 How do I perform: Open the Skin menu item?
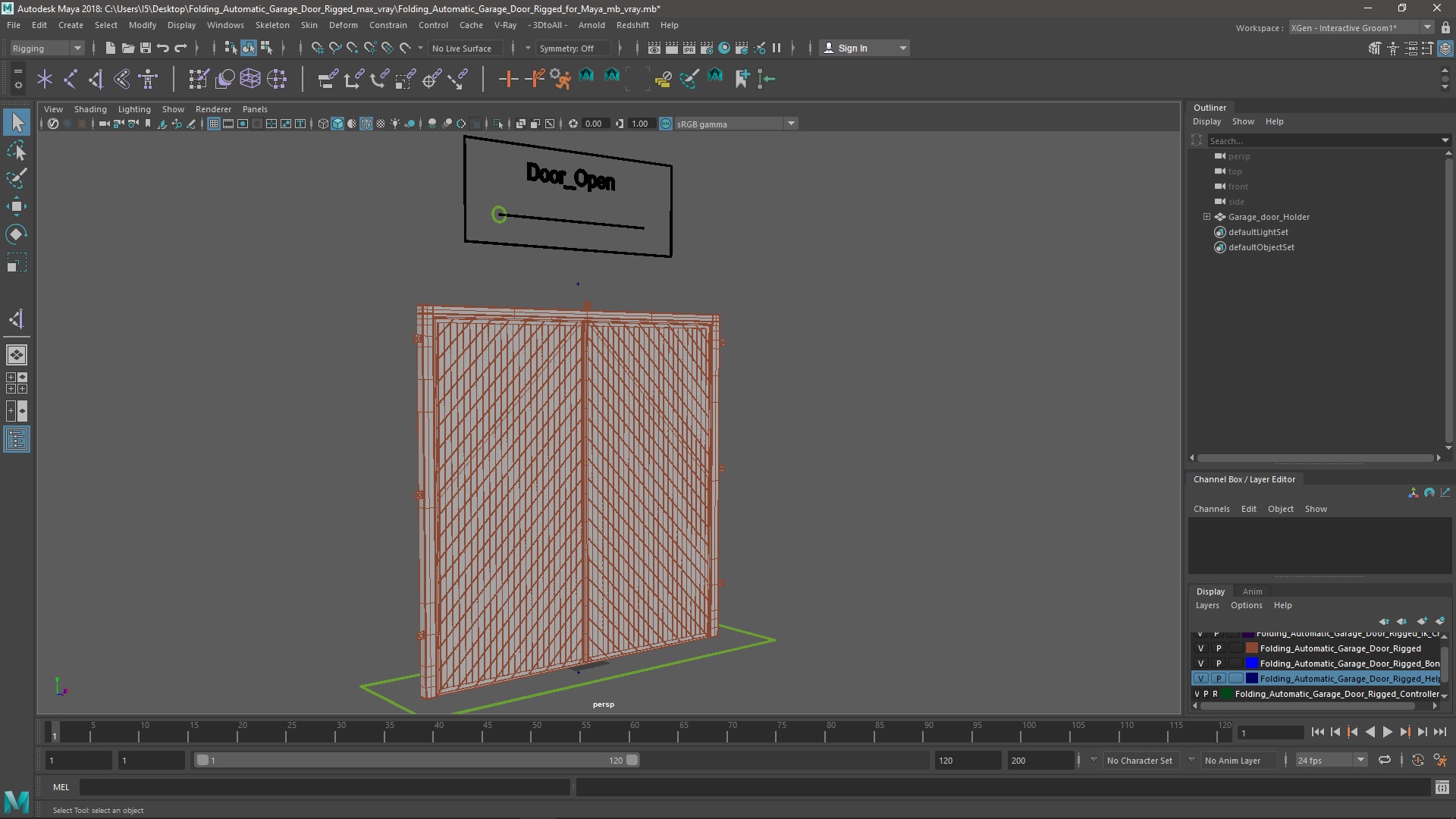(308, 24)
